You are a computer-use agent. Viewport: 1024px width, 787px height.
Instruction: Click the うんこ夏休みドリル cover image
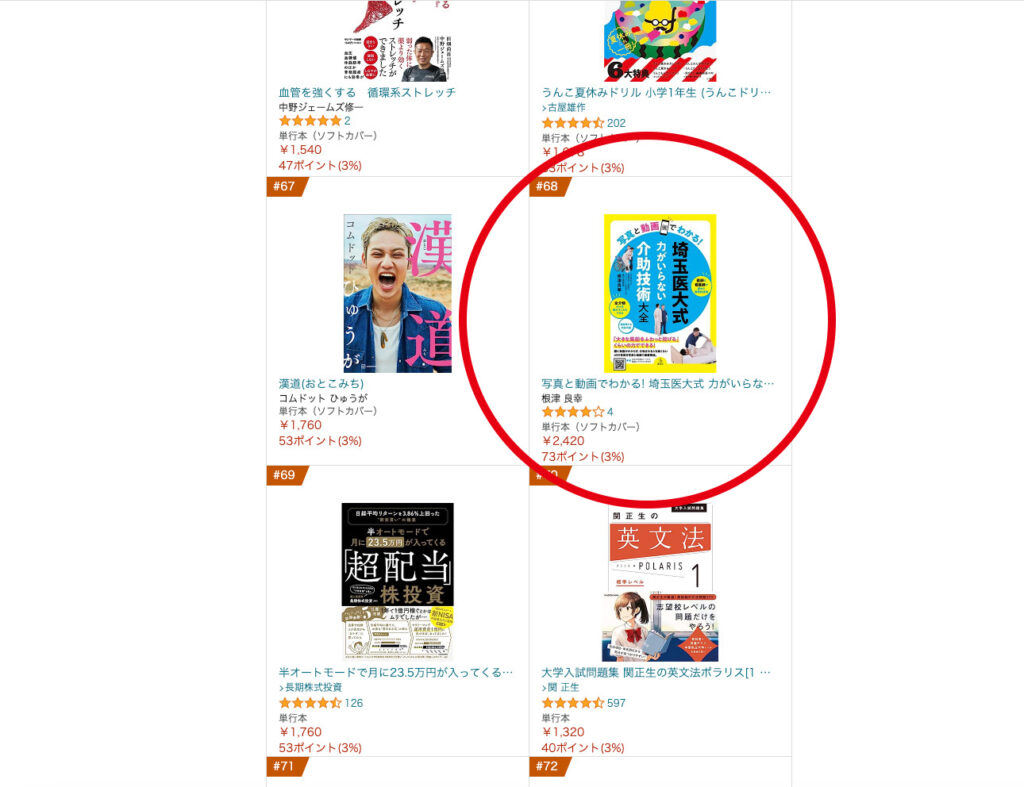click(660, 40)
